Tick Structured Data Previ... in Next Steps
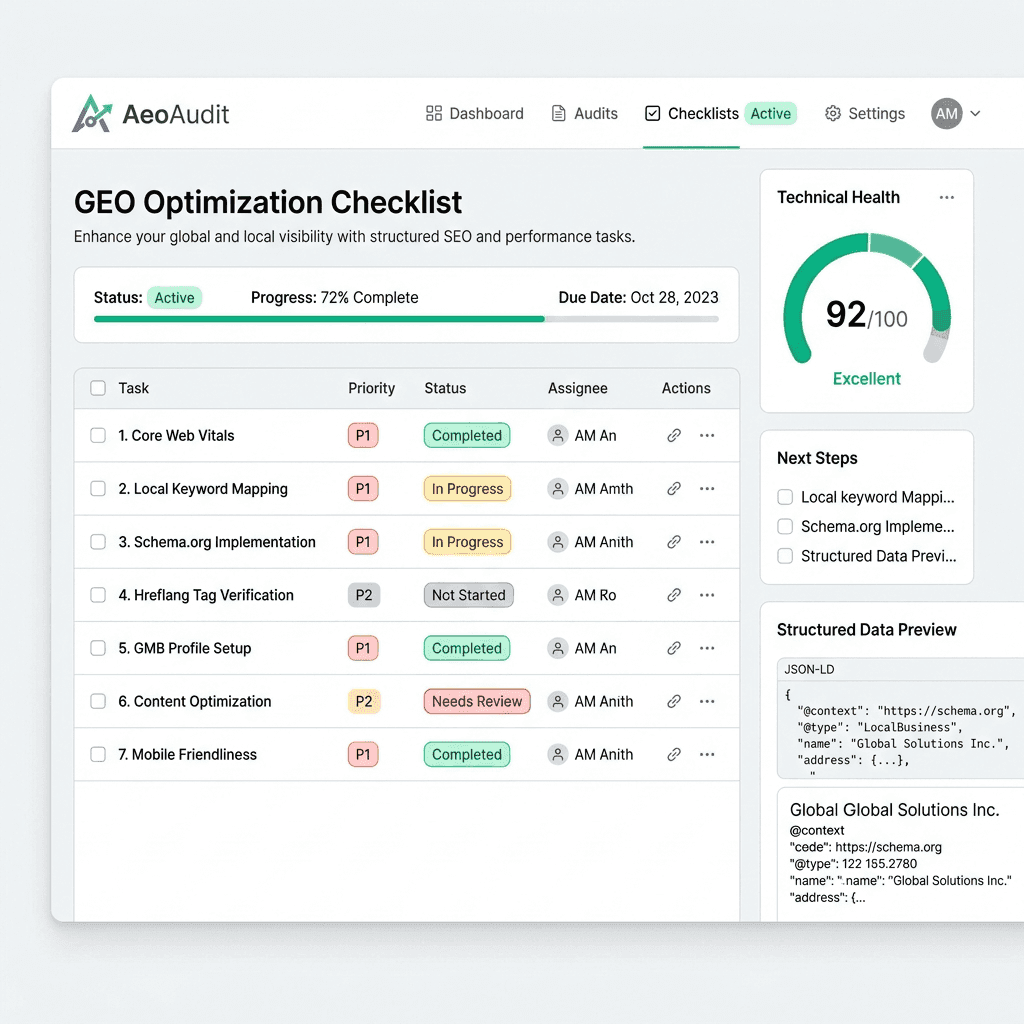 coord(785,556)
